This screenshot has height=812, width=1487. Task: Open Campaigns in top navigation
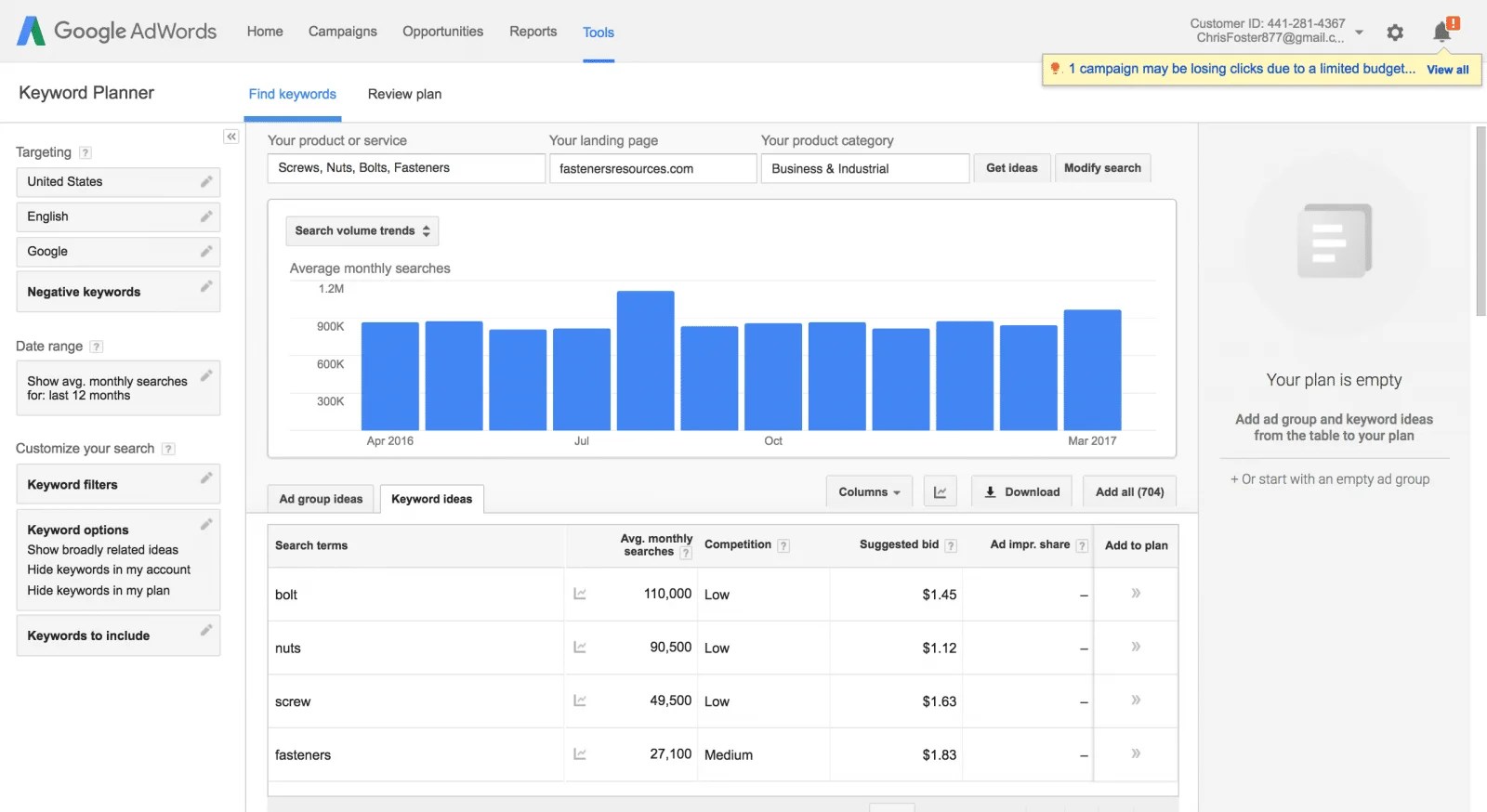point(343,32)
